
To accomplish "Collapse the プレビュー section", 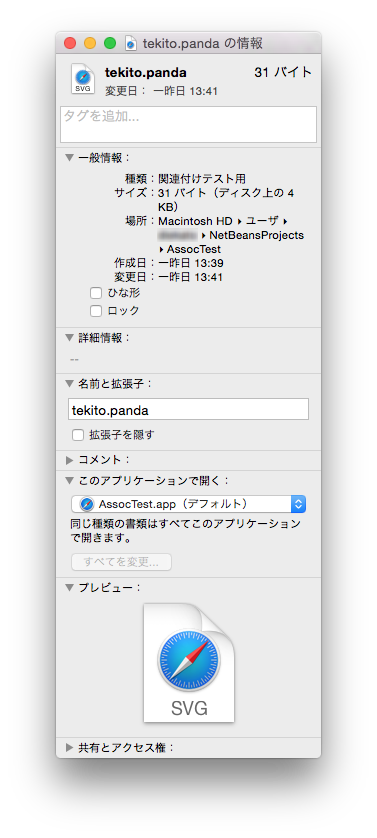I will pyautogui.click(x=69, y=587).
